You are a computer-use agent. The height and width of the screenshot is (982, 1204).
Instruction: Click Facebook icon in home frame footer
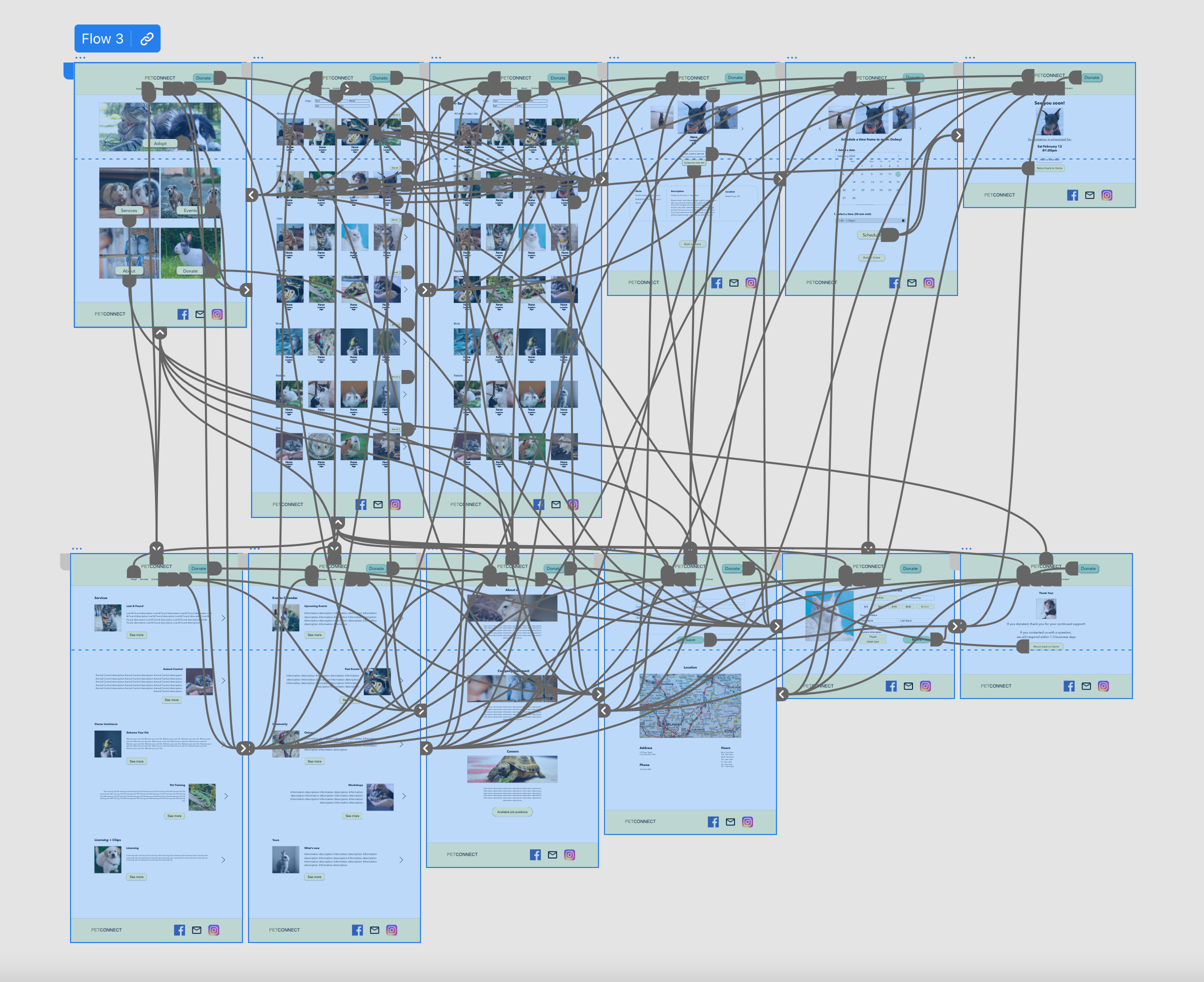point(182,314)
